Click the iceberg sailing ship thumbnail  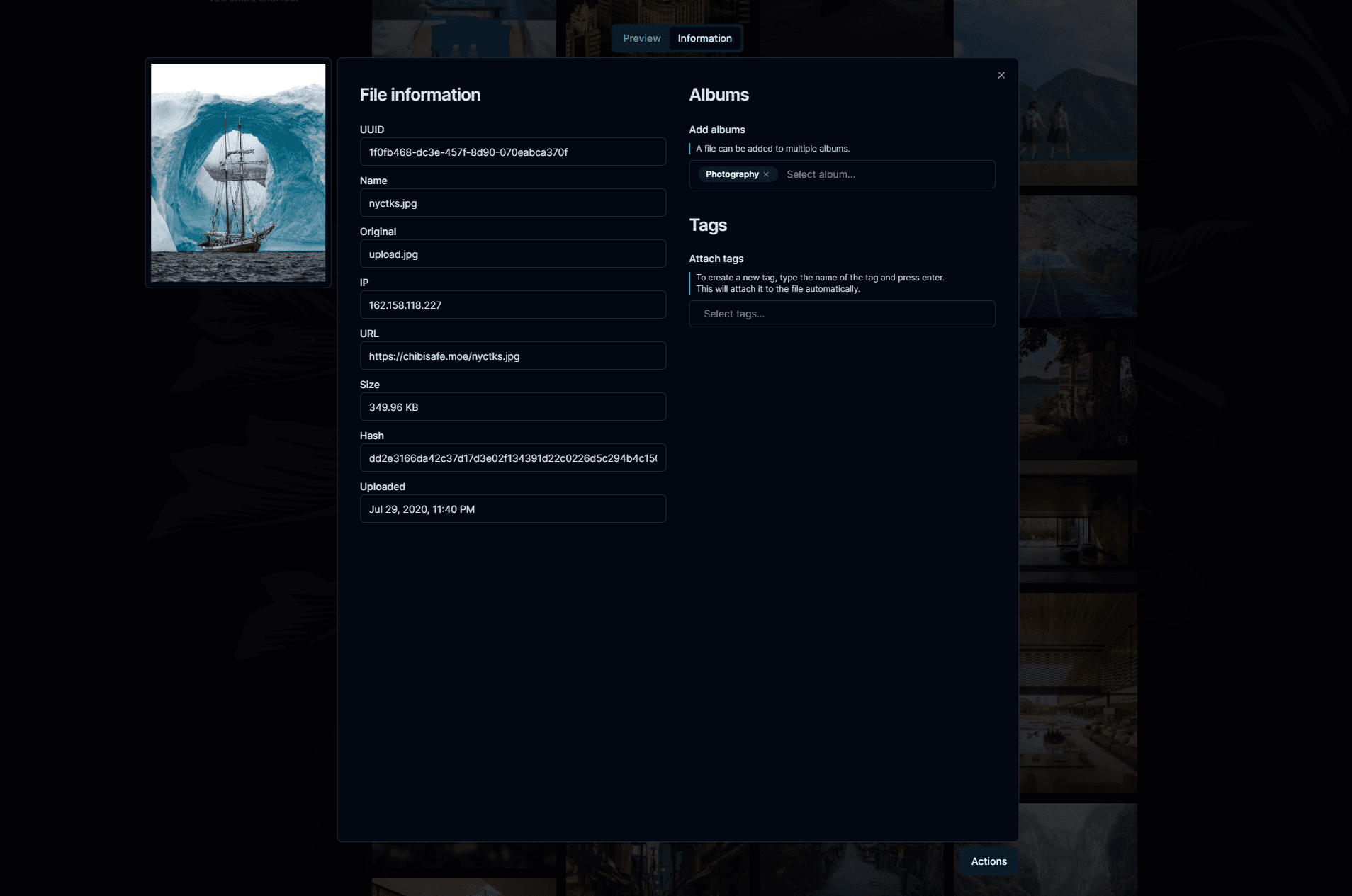(x=238, y=173)
